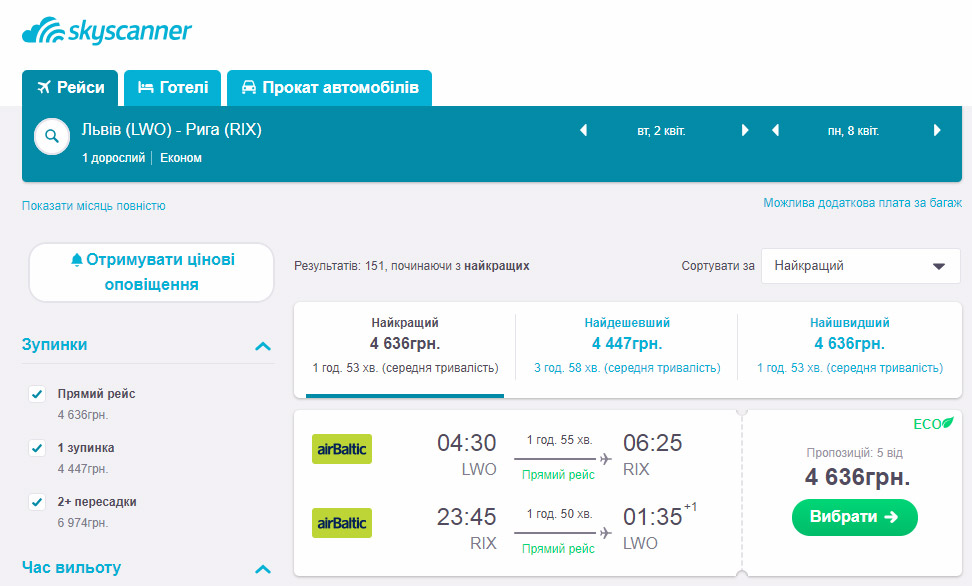This screenshot has height=586, width=972.
Task: Open Можлива додаткова плата за багаж link
Action: tap(862, 203)
